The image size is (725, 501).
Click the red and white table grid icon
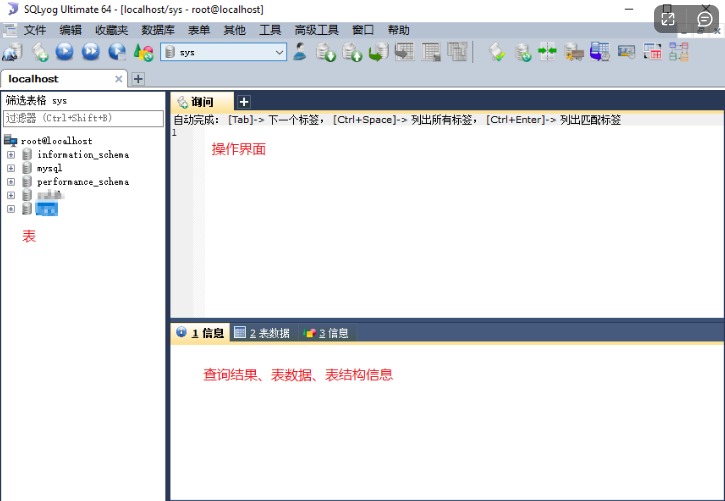652,52
